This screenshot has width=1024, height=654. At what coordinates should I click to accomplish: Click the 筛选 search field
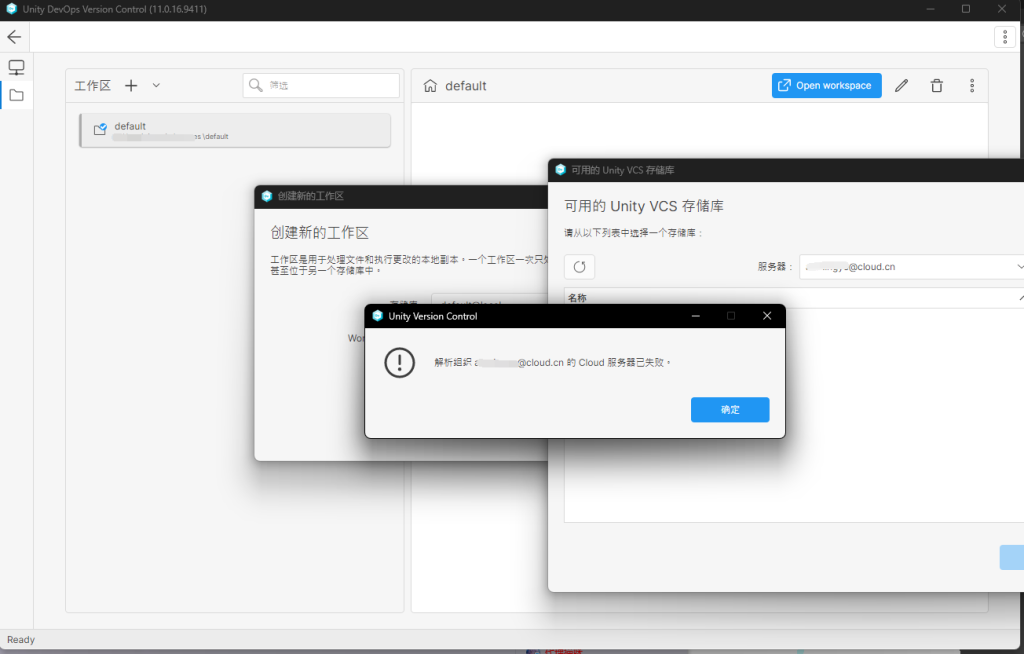(320, 86)
